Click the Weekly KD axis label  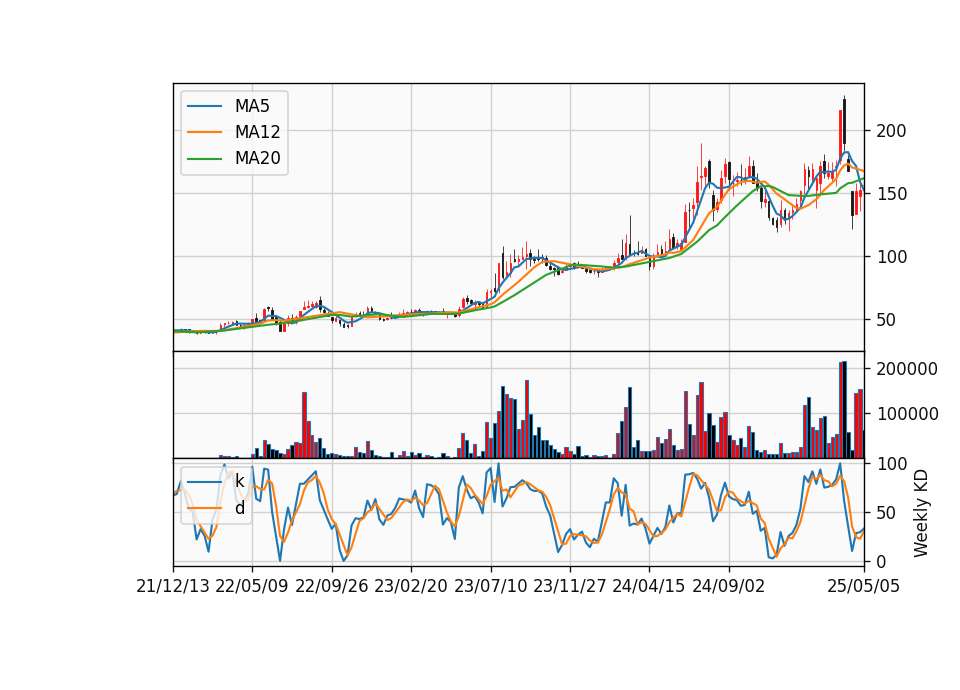coord(921,513)
